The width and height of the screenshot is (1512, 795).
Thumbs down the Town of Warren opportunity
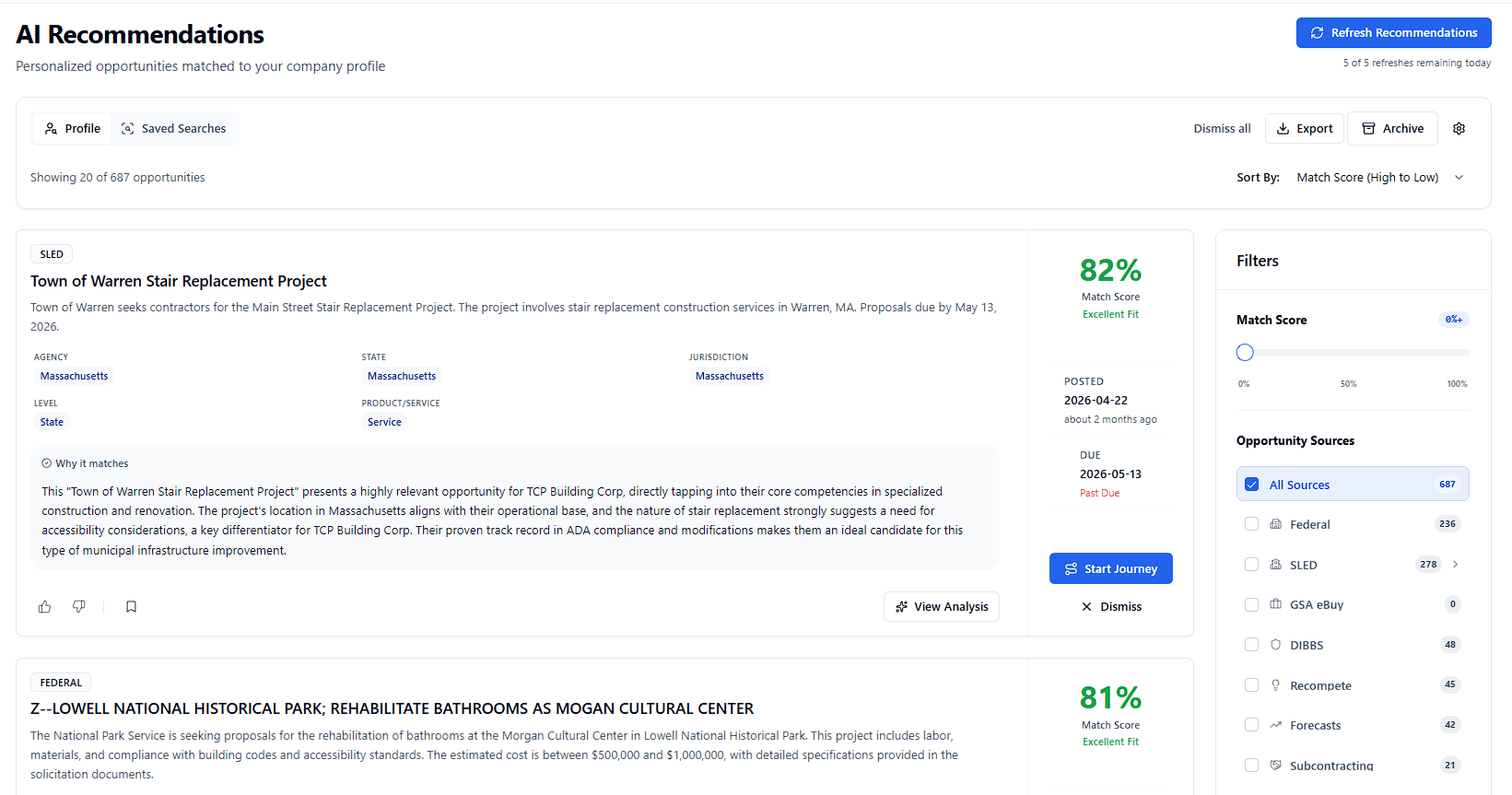tap(79, 606)
